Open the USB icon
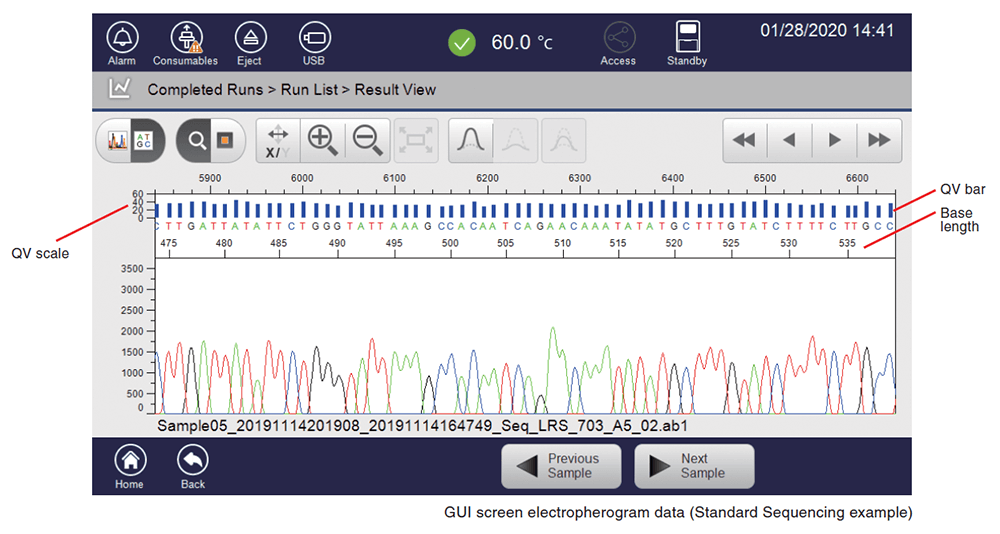This screenshot has width=1000, height=534. click(314, 39)
